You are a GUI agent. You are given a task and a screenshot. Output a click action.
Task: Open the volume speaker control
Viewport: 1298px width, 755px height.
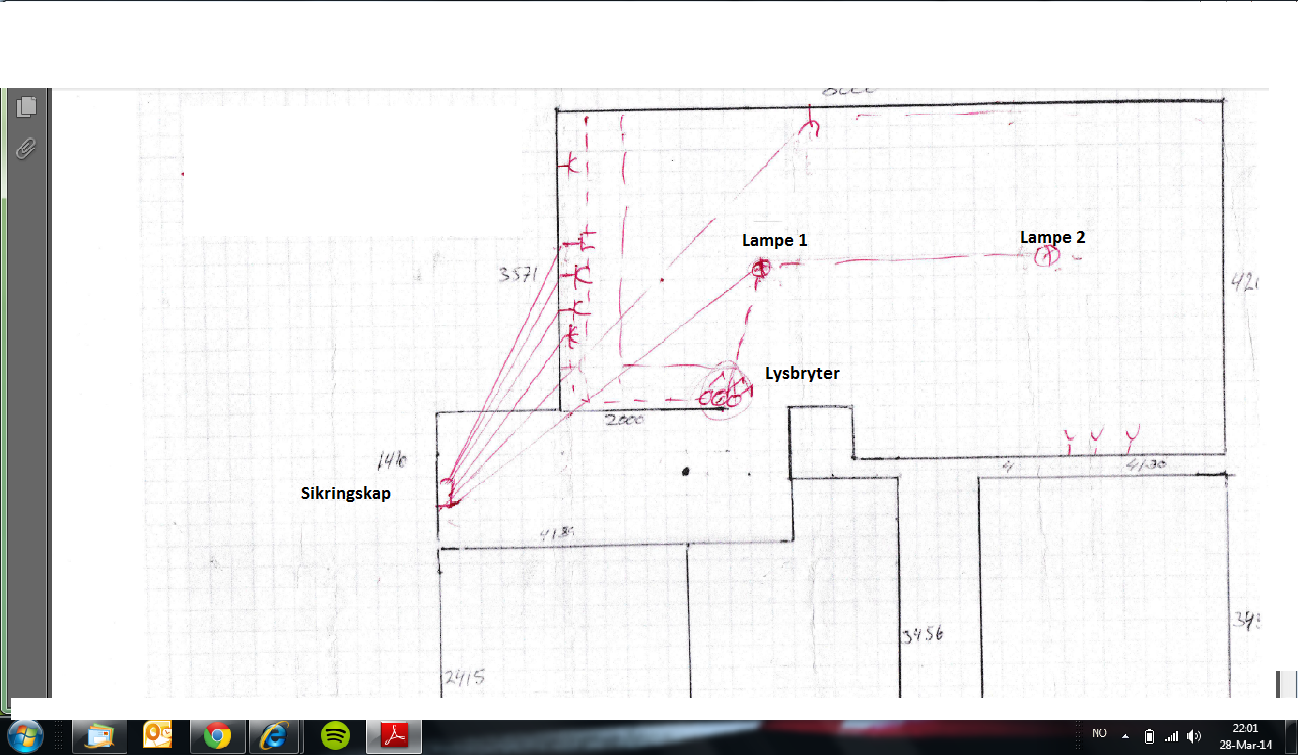[x=1193, y=736]
